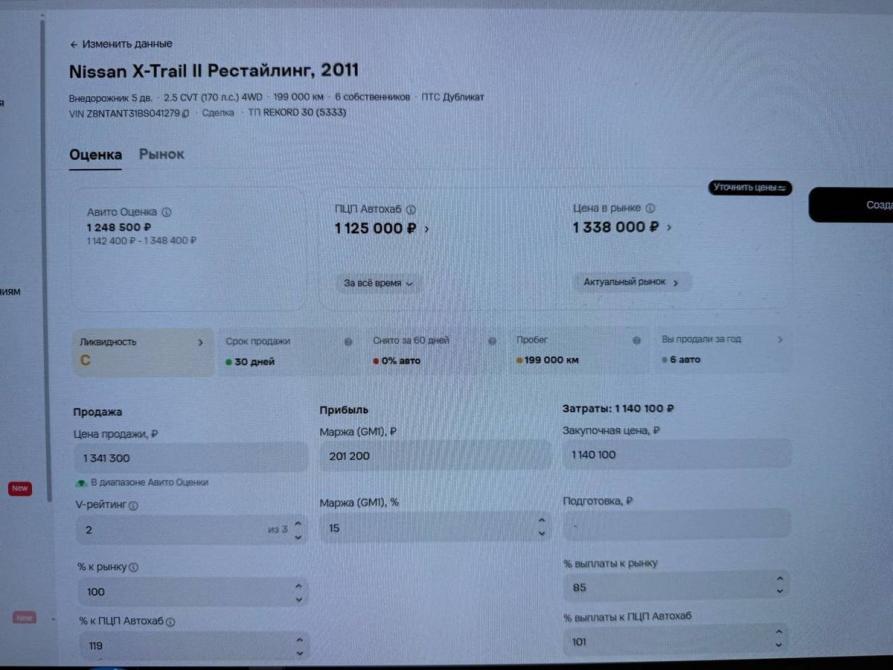
Task: Click the back arrow next to Изменить данные
Action: click(x=73, y=44)
